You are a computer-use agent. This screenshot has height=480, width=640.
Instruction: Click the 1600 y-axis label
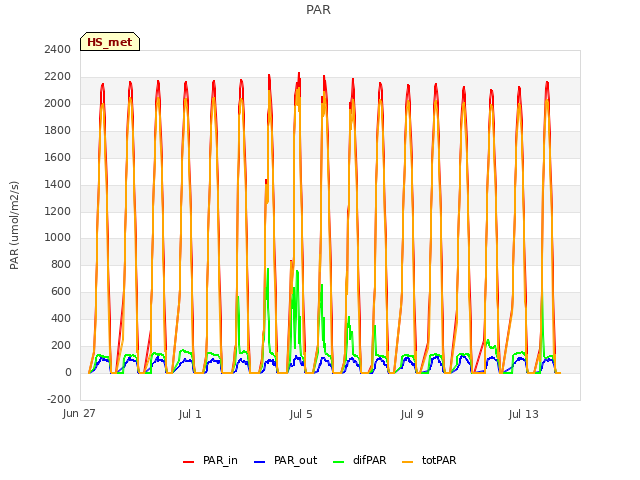point(58,157)
